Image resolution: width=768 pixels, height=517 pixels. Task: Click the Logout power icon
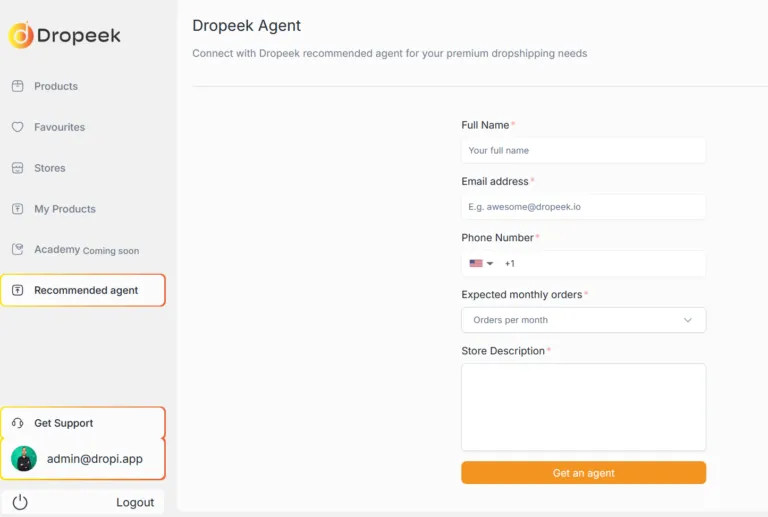pyautogui.click(x=20, y=502)
